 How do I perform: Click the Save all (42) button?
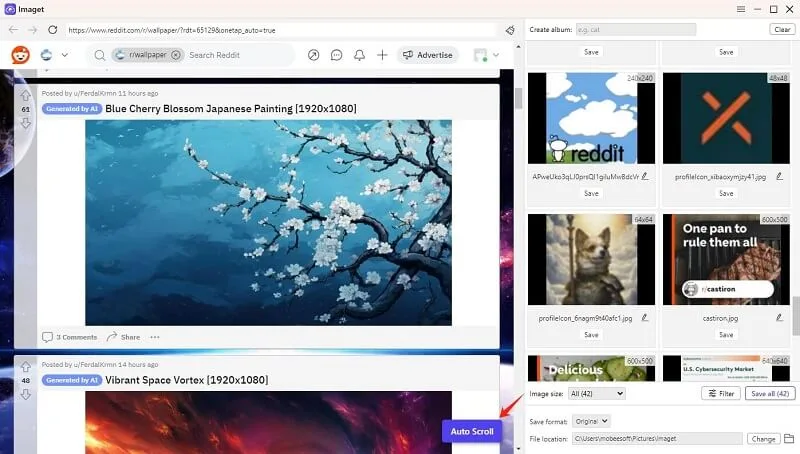(770, 394)
